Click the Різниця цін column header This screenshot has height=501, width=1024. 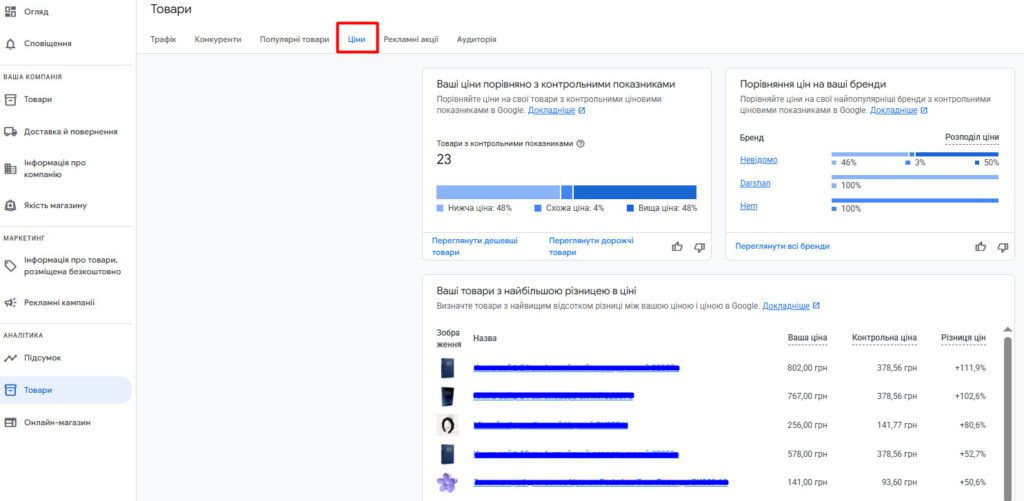click(963, 338)
